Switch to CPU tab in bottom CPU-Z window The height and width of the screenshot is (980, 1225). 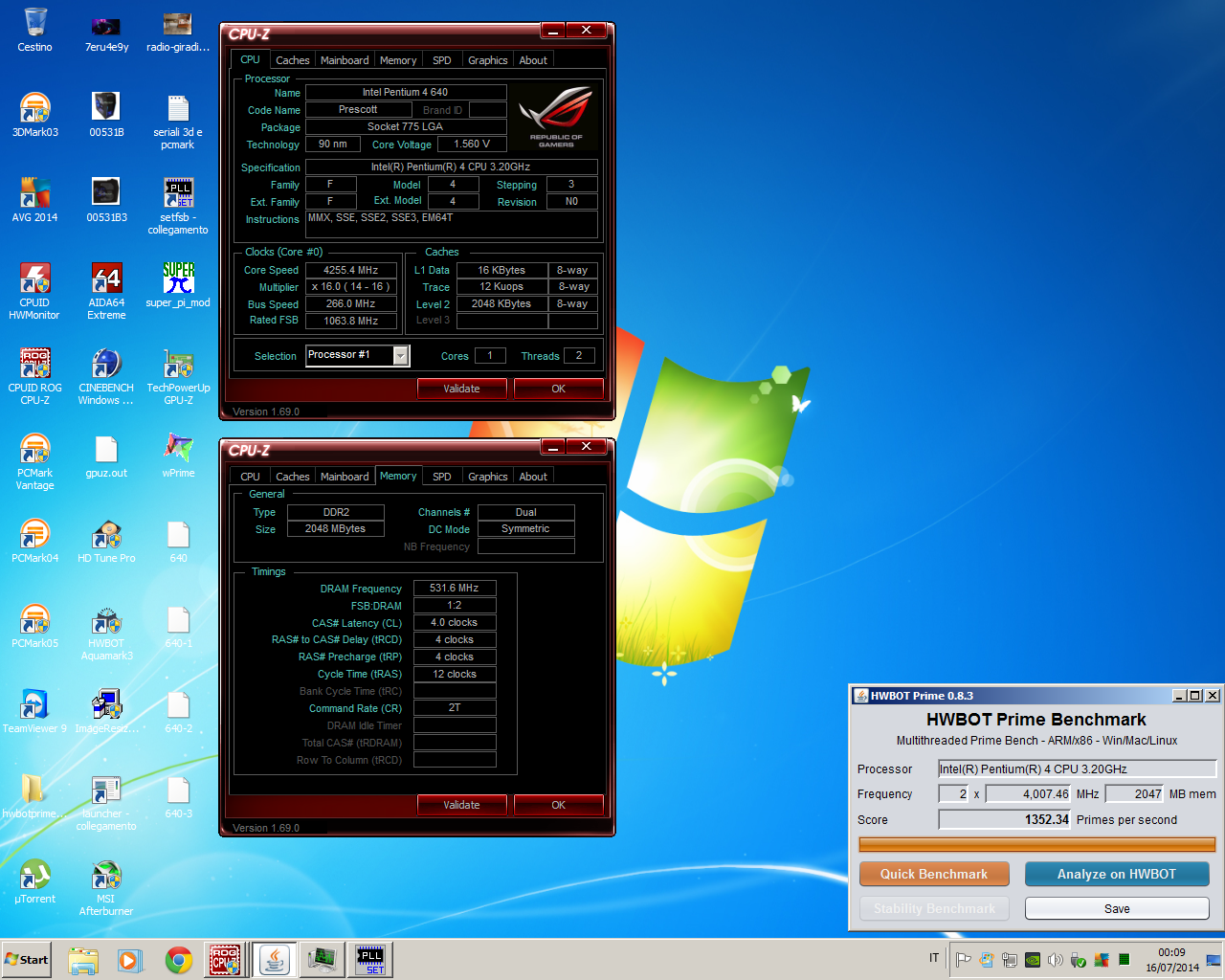click(x=250, y=477)
